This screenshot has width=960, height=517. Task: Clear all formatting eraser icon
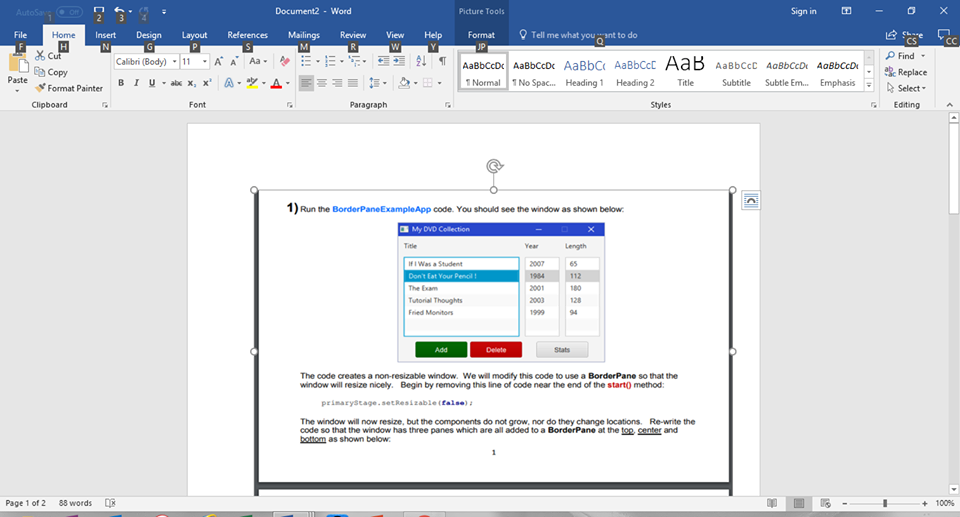click(x=285, y=61)
